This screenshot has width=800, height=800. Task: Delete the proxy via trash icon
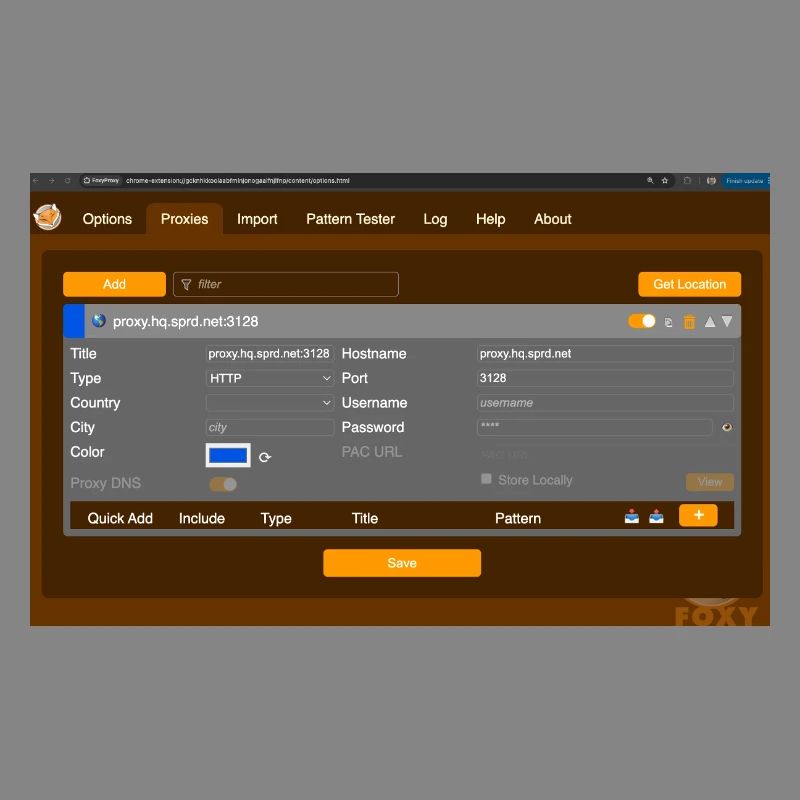click(689, 322)
